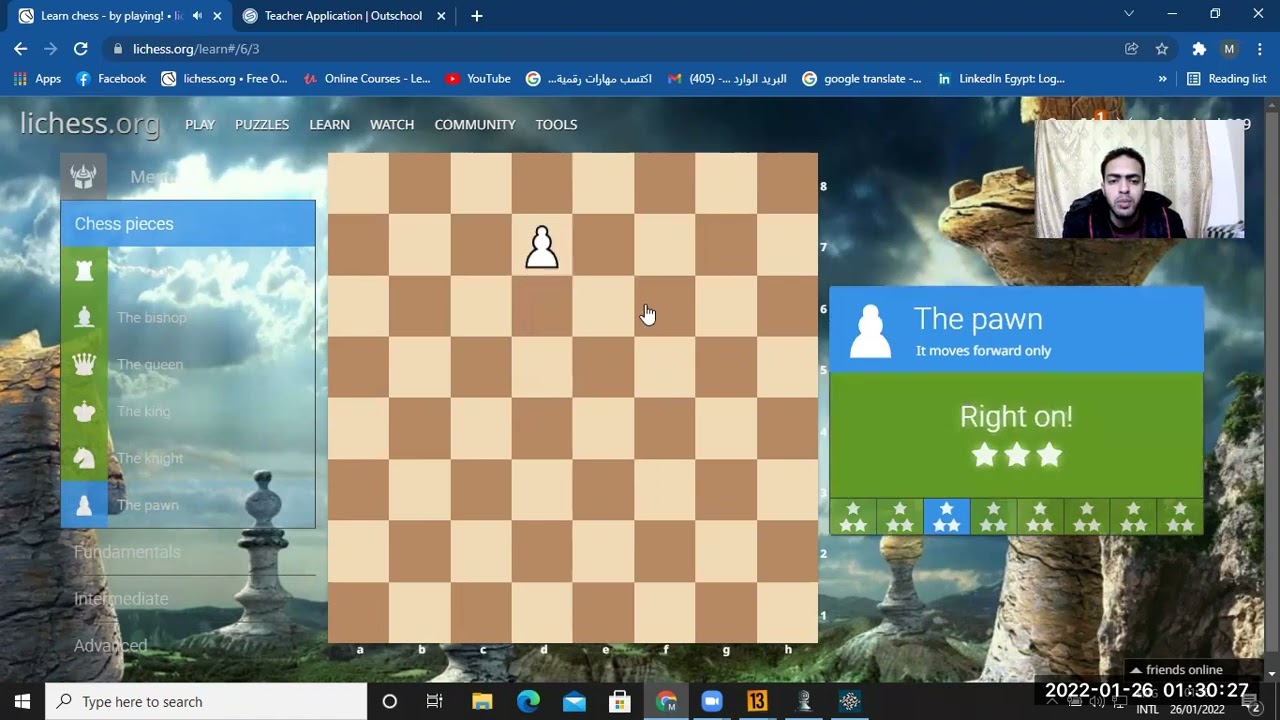
Task: Click page scrollbar down arrow
Action: click(x=1272, y=675)
